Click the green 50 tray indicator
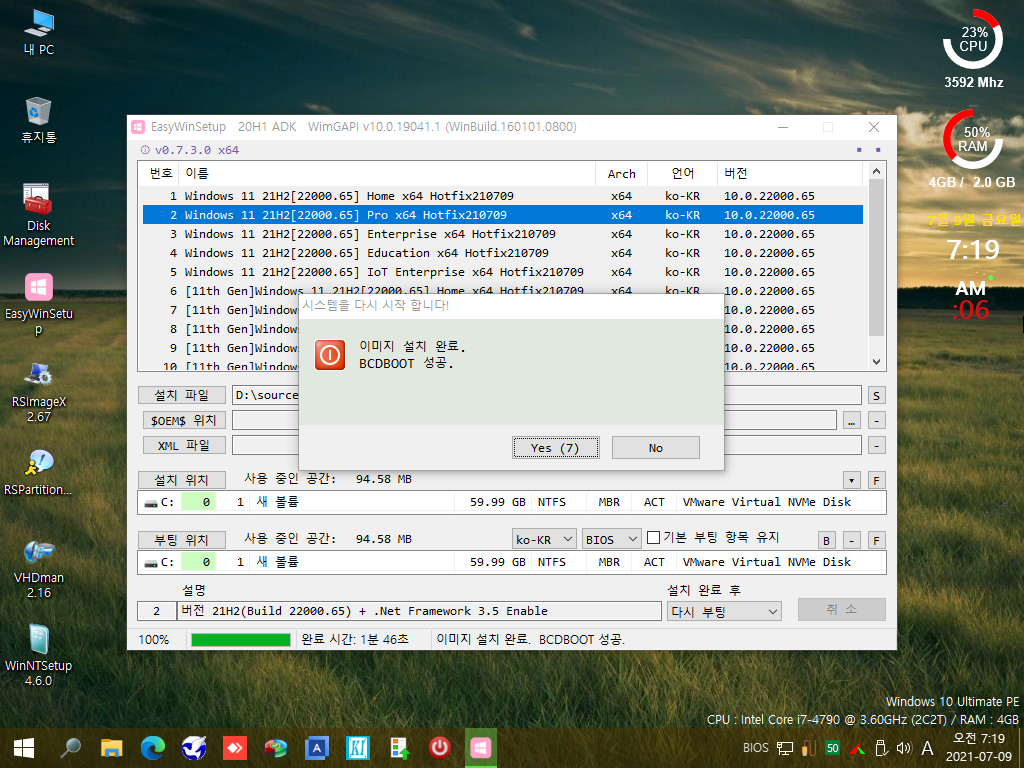1024x768 pixels. [832, 748]
